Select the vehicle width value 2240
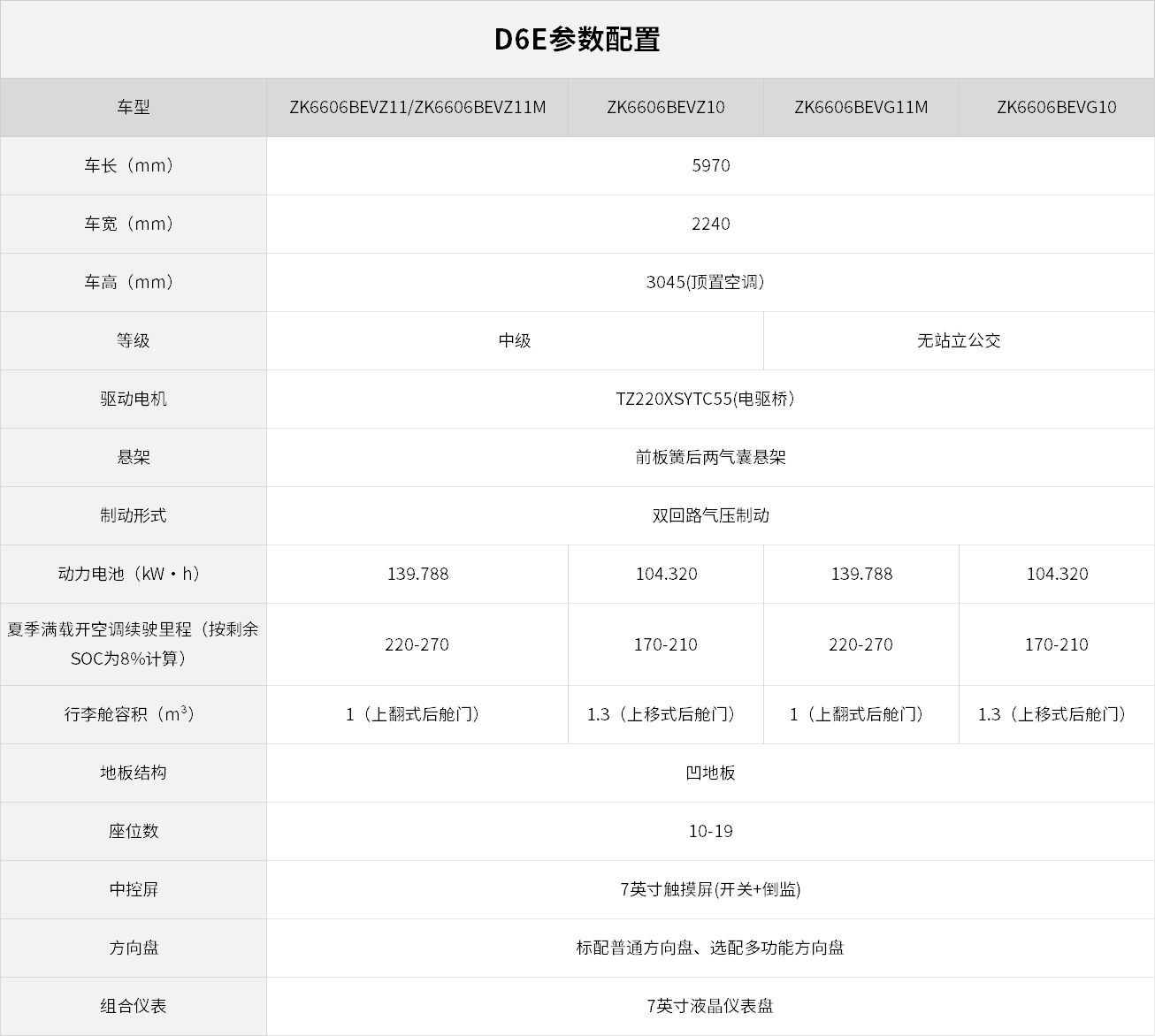 710,224
